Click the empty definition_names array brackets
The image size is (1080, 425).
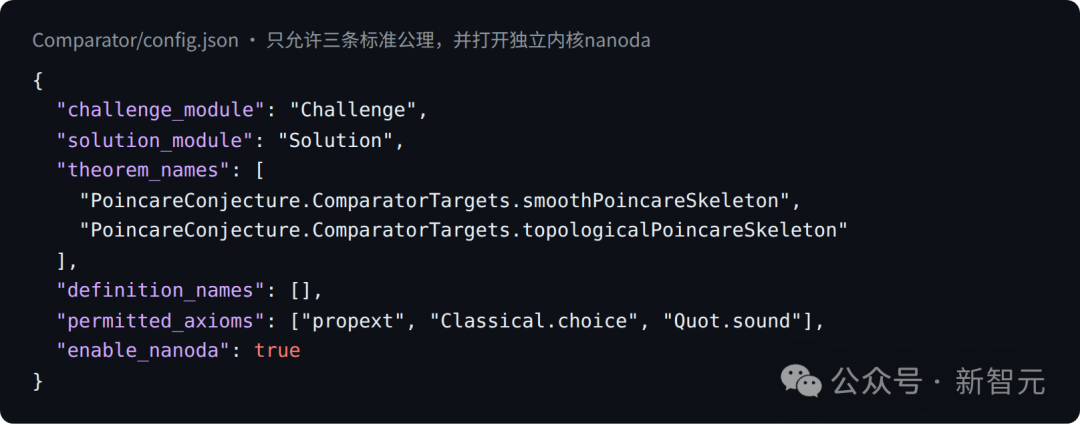click(300, 291)
